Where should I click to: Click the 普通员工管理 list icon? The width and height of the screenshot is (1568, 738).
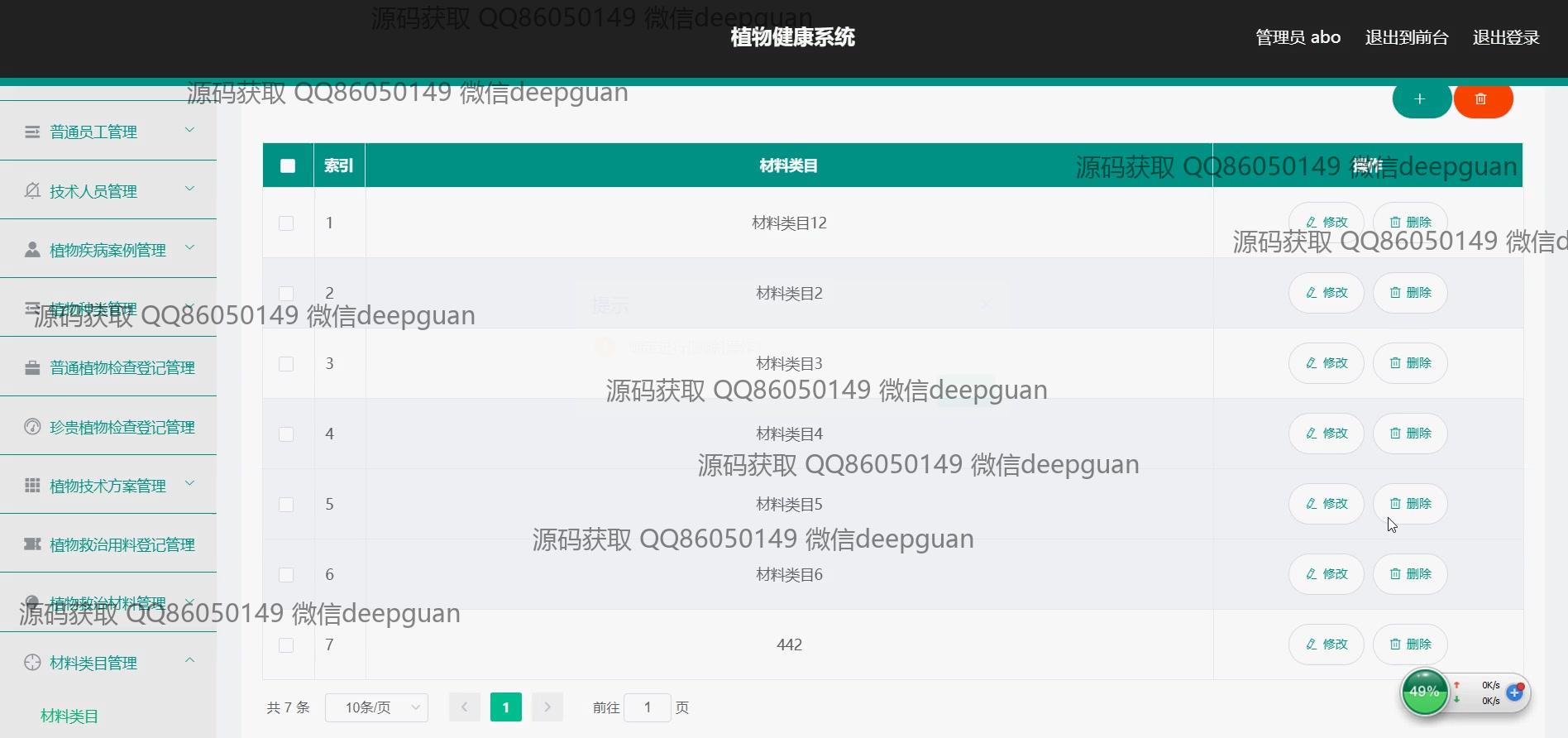pos(32,132)
